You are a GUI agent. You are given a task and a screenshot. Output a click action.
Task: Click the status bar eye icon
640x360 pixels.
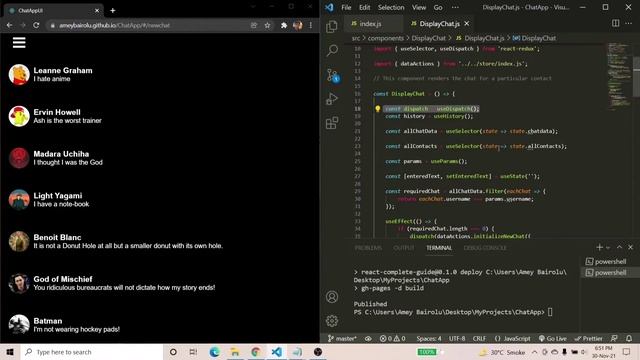pos(368,338)
